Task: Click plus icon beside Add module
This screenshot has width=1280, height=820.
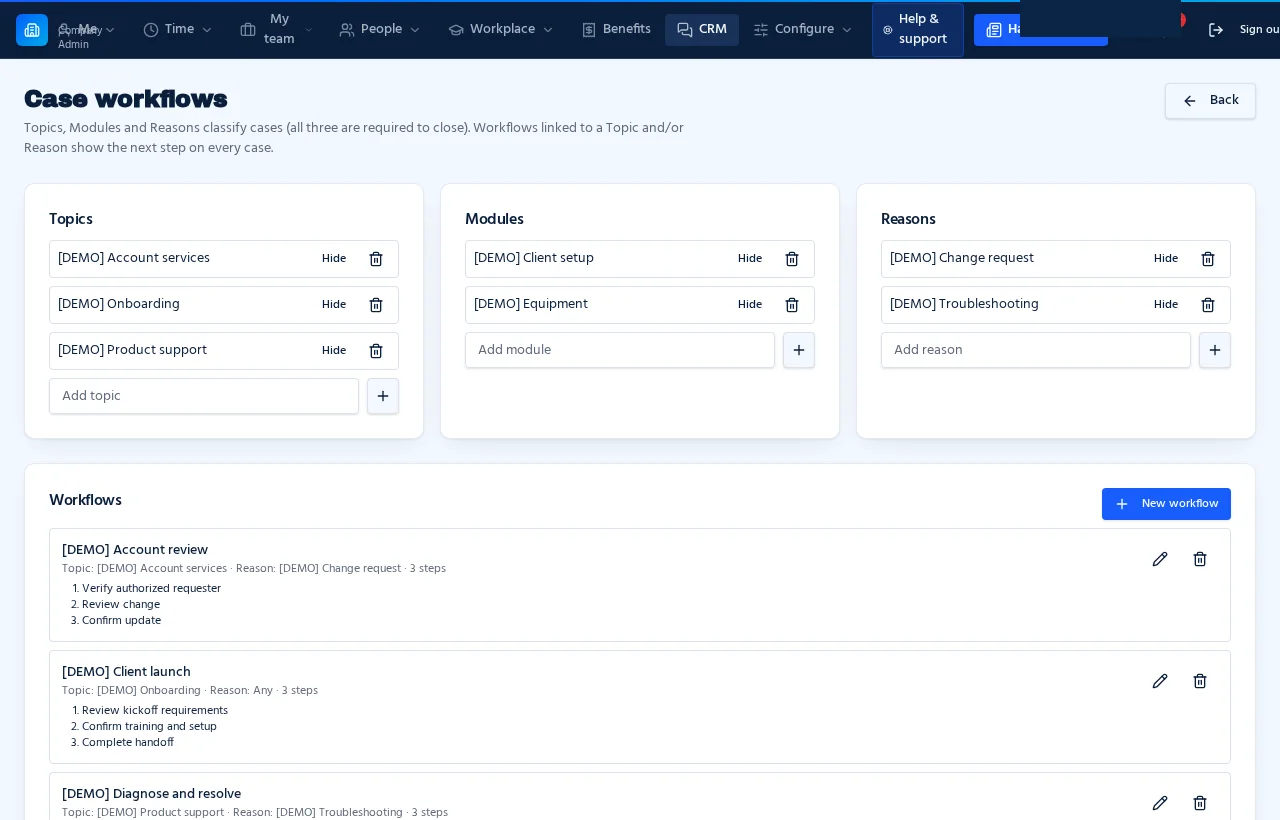Action: click(799, 350)
